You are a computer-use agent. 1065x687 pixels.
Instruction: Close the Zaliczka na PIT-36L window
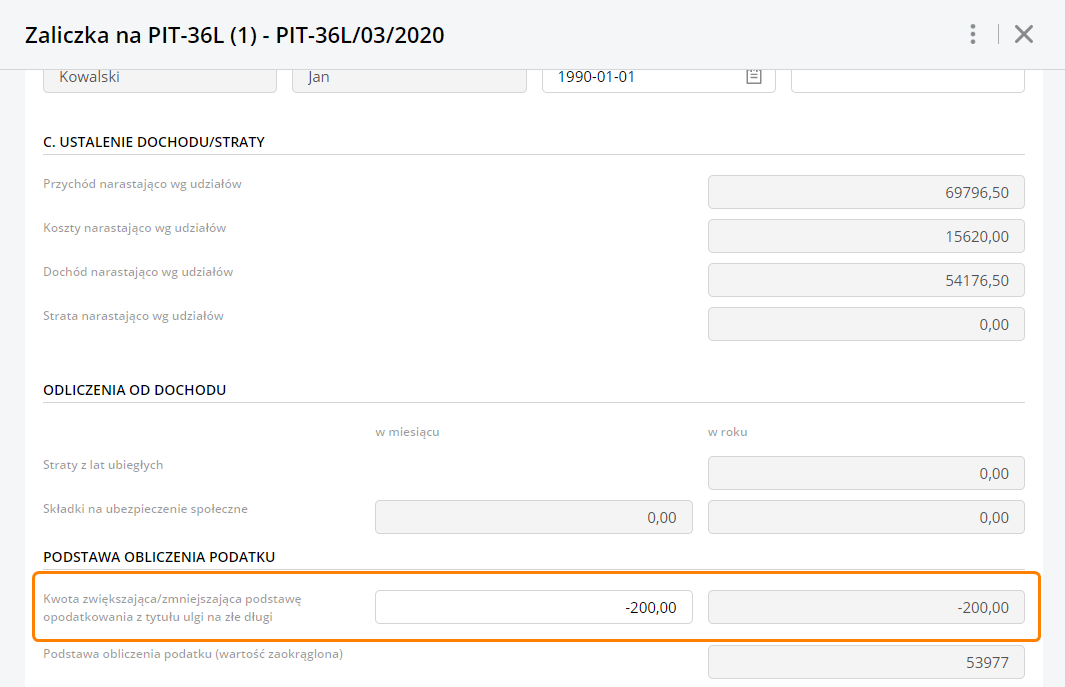point(1024,35)
